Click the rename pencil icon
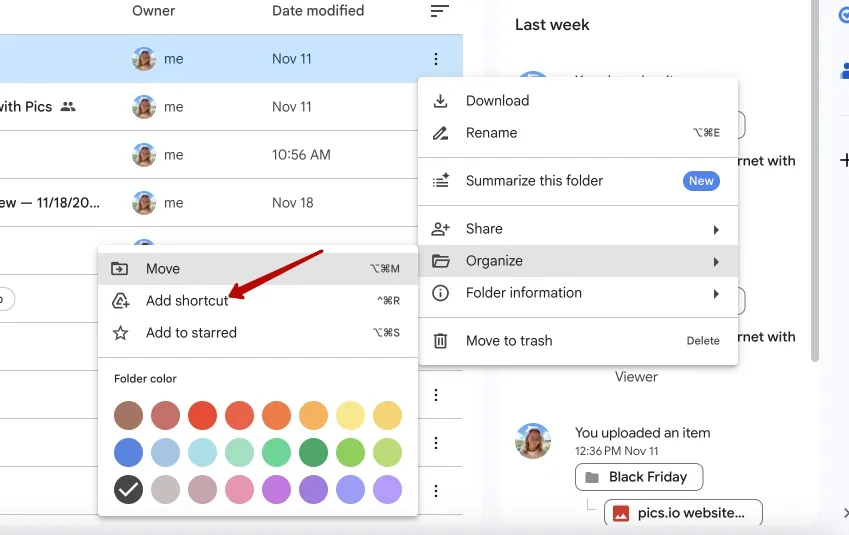The height and width of the screenshot is (535, 849). tap(440, 133)
